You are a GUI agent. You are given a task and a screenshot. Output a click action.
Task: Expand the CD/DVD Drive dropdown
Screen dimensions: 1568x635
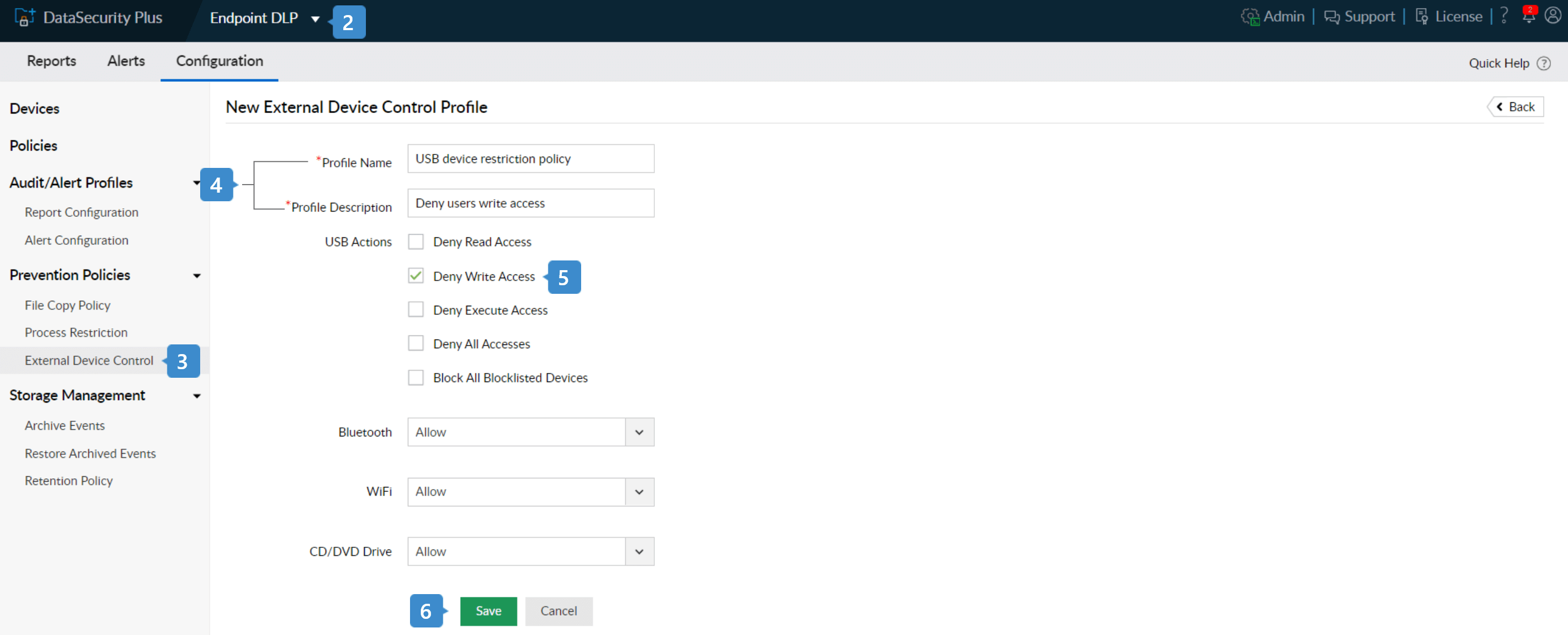(x=639, y=551)
